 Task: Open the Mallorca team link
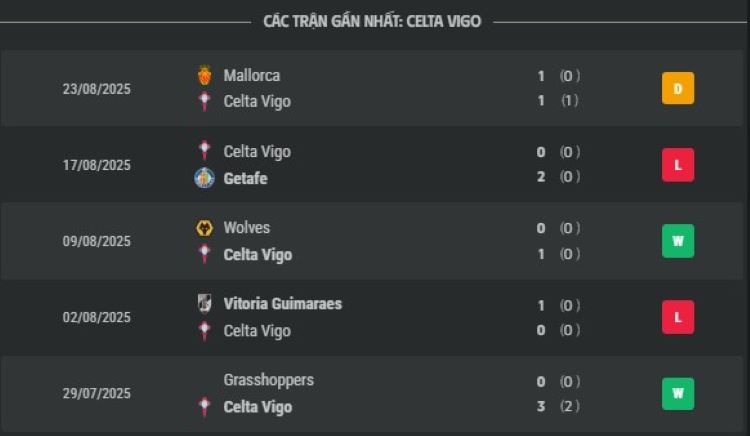(252, 76)
